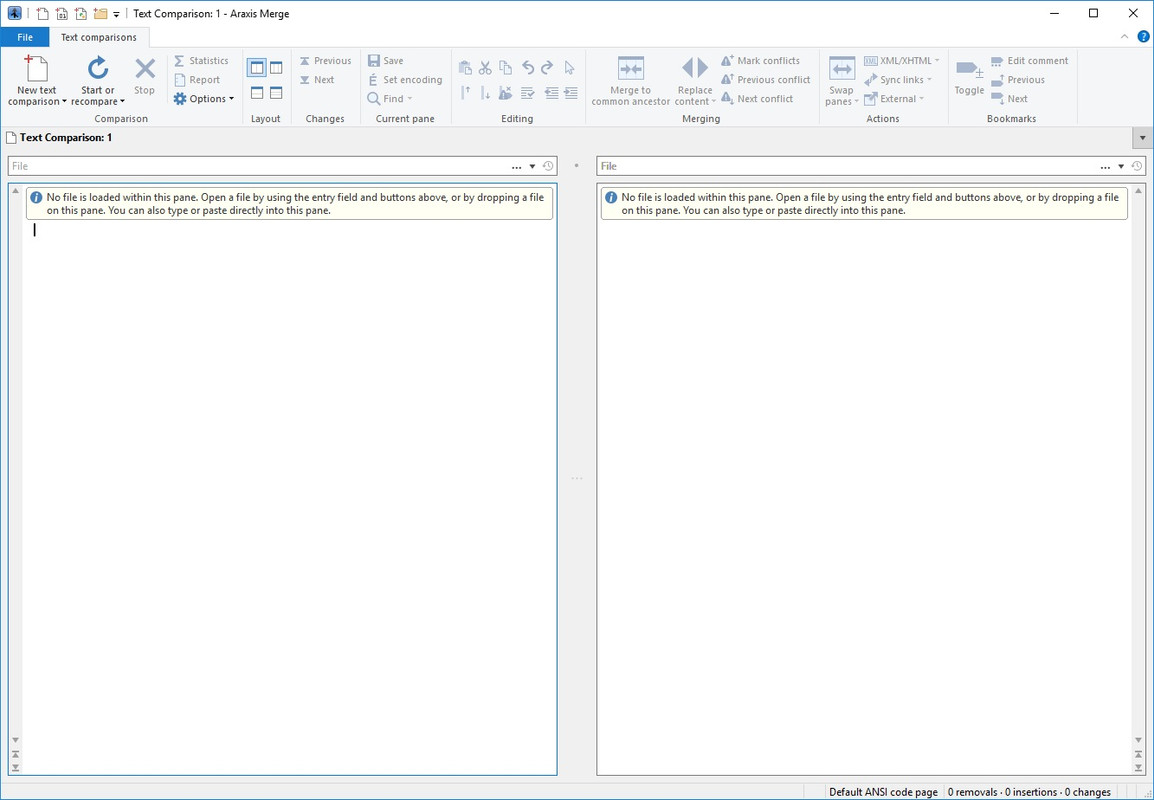Open Help via the blue question icon
Viewport: 1154px width, 800px height.
(x=1143, y=36)
